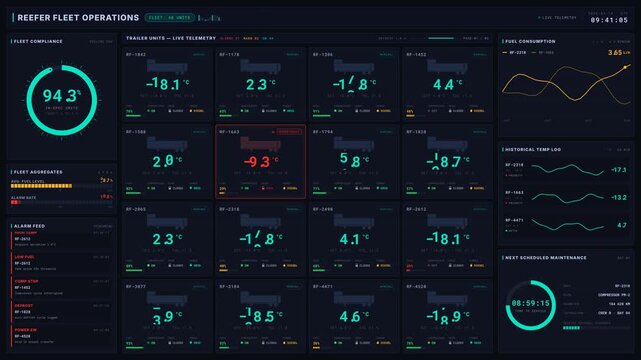Click the red alarm badge on the RF-1663 card
The width and height of the screenshot is (641, 360).
coord(289,132)
